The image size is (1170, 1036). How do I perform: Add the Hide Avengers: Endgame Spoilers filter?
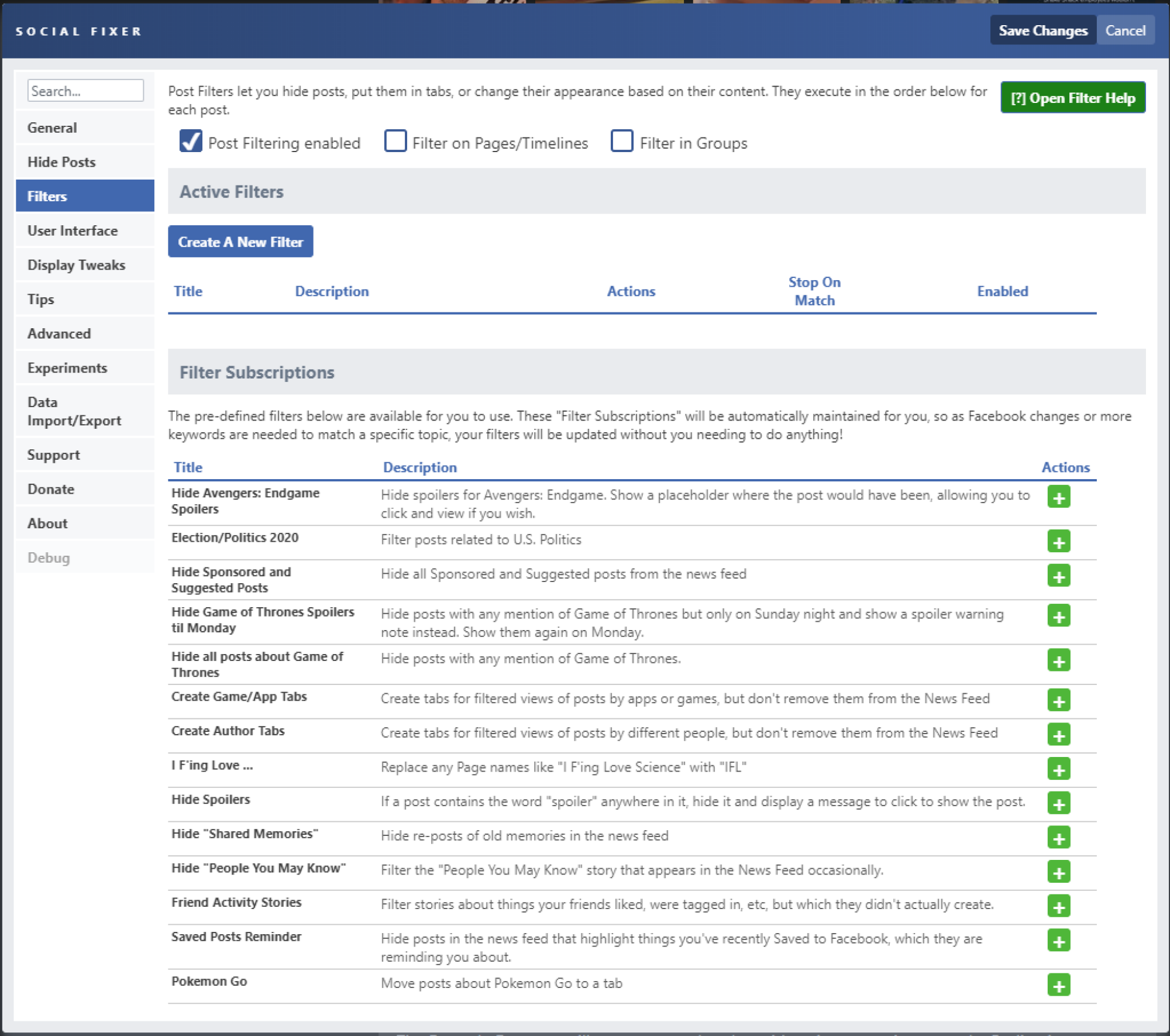[1058, 497]
